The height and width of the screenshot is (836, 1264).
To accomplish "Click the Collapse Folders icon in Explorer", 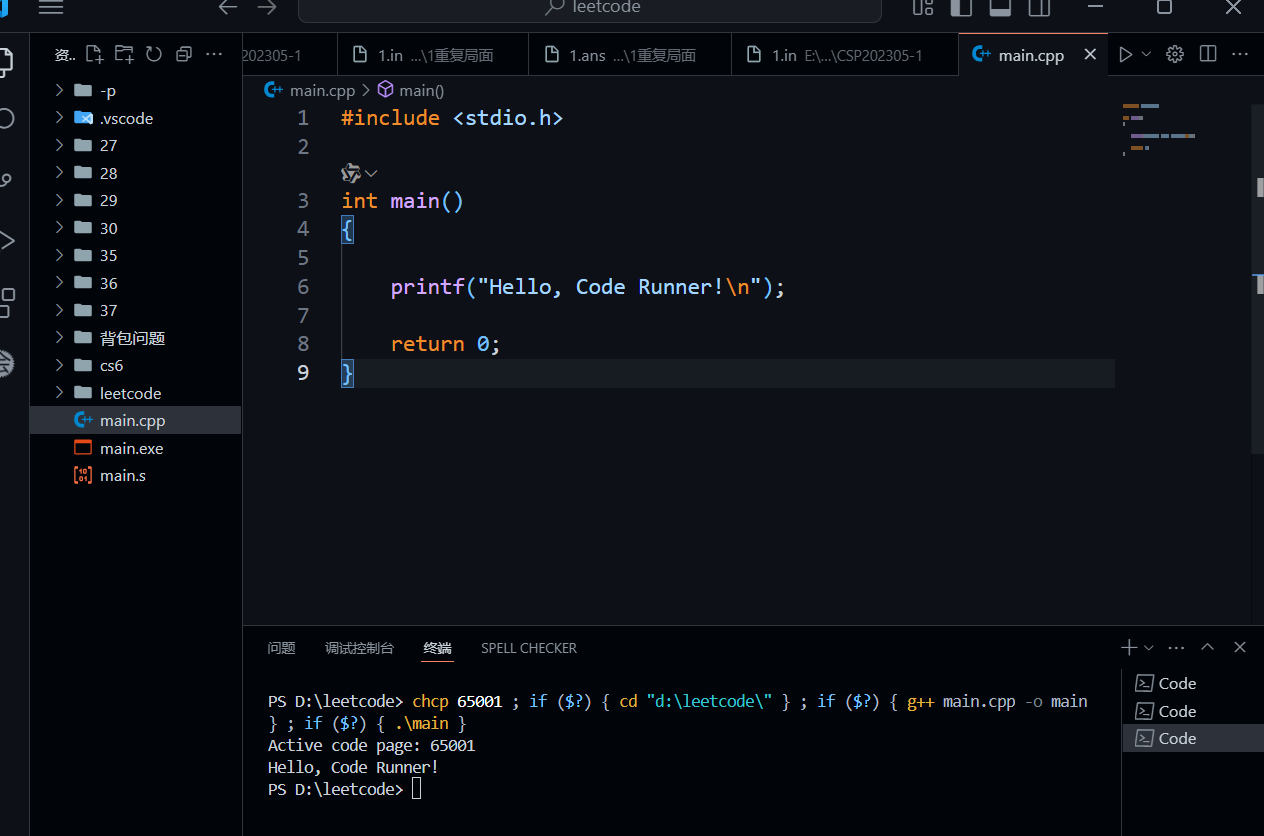I will [183, 54].
